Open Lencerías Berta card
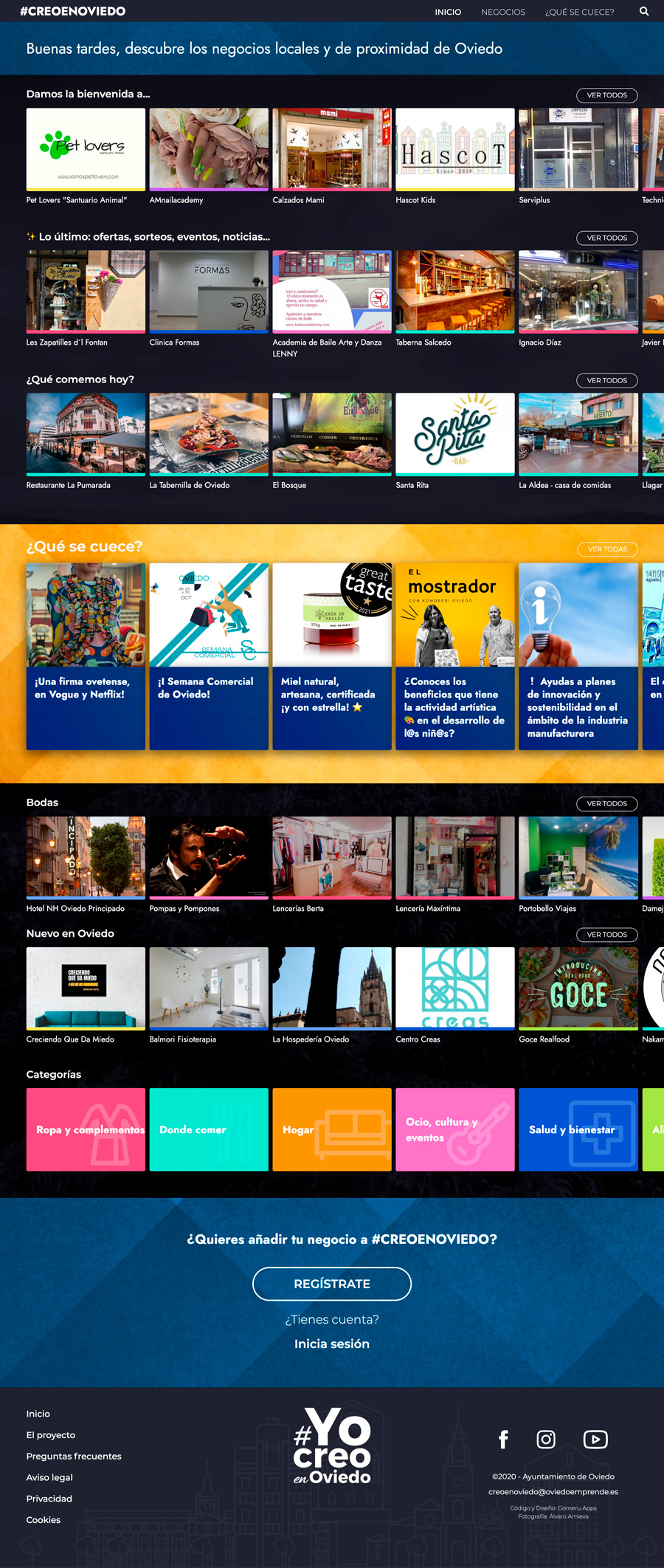Viewport: 664px width, 1568px height. [332, 864]
